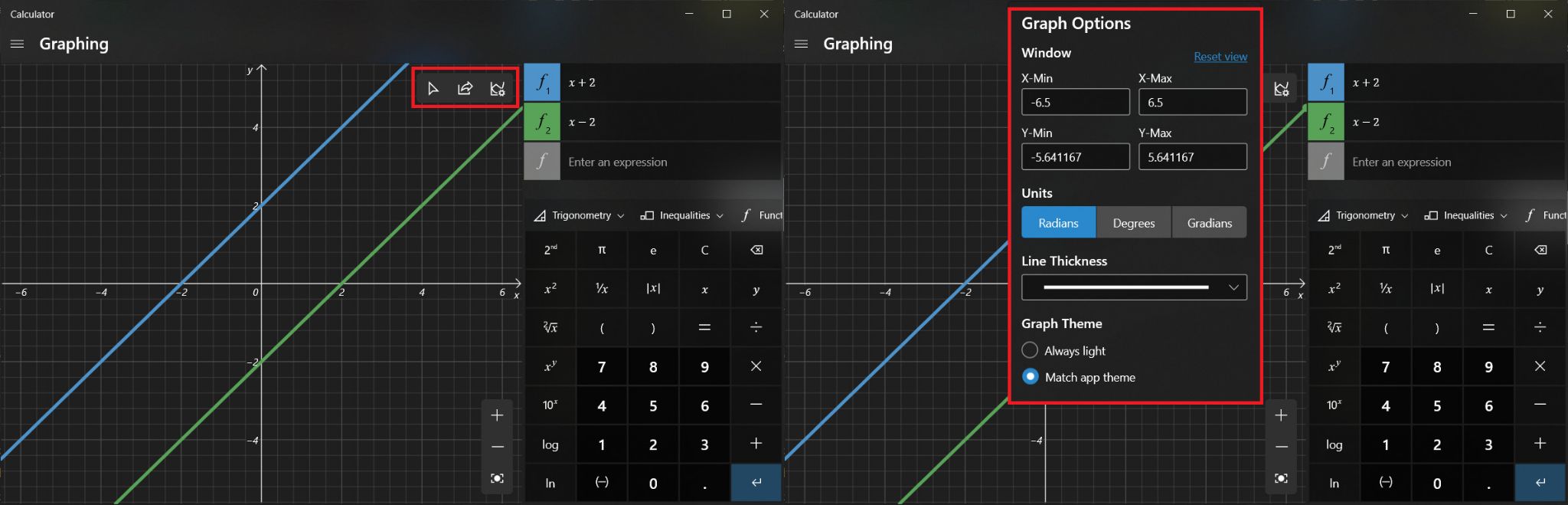Click the Y-Max input field
Image resolution: width=1568 pixels, height=505 pixels.
pos(1192,157)
